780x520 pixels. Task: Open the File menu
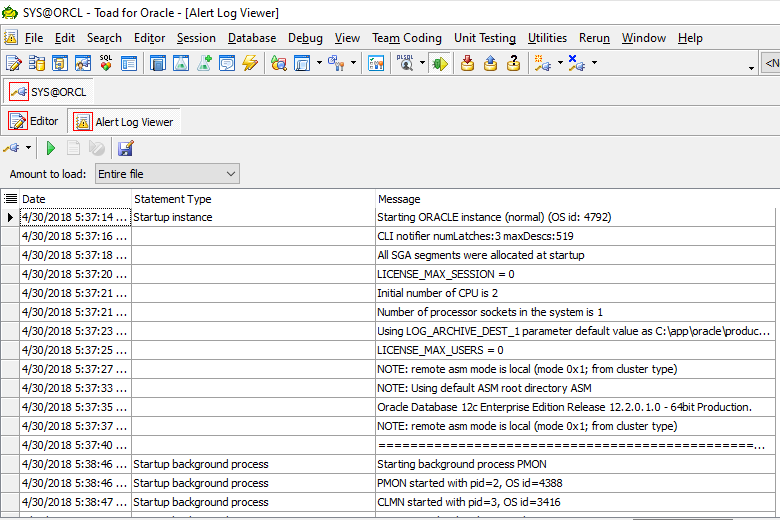[x=34, y=38]
